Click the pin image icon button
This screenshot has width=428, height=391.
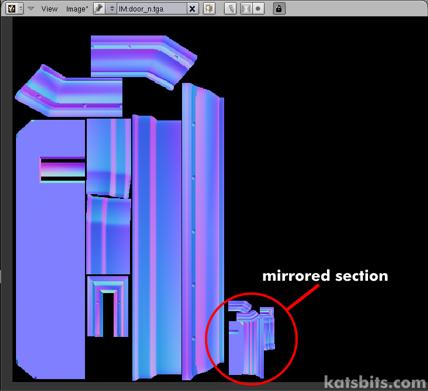pos(99,9)
